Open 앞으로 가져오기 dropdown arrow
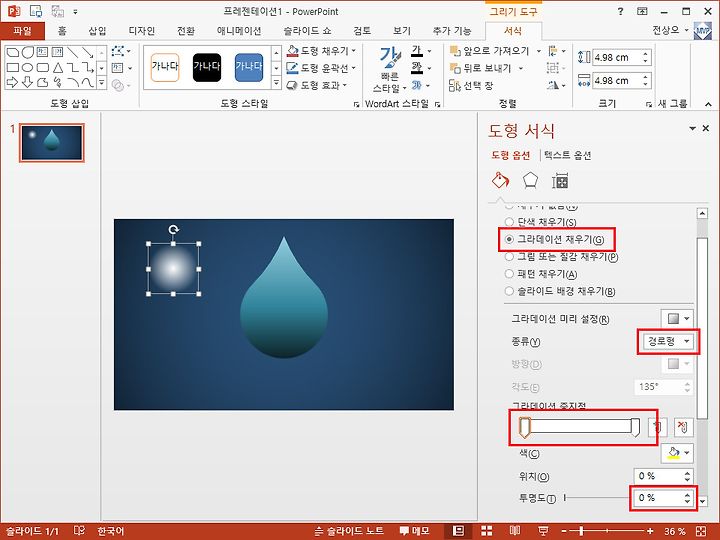Screen dimensions: 720x540 coord(538,51)
